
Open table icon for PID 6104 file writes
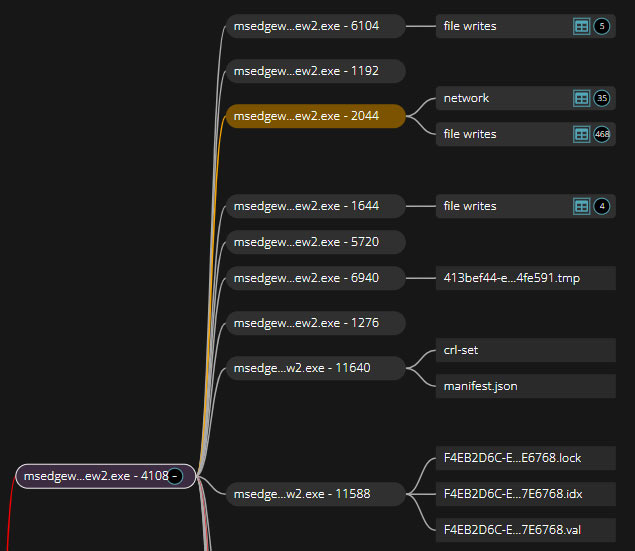(581, 27)
